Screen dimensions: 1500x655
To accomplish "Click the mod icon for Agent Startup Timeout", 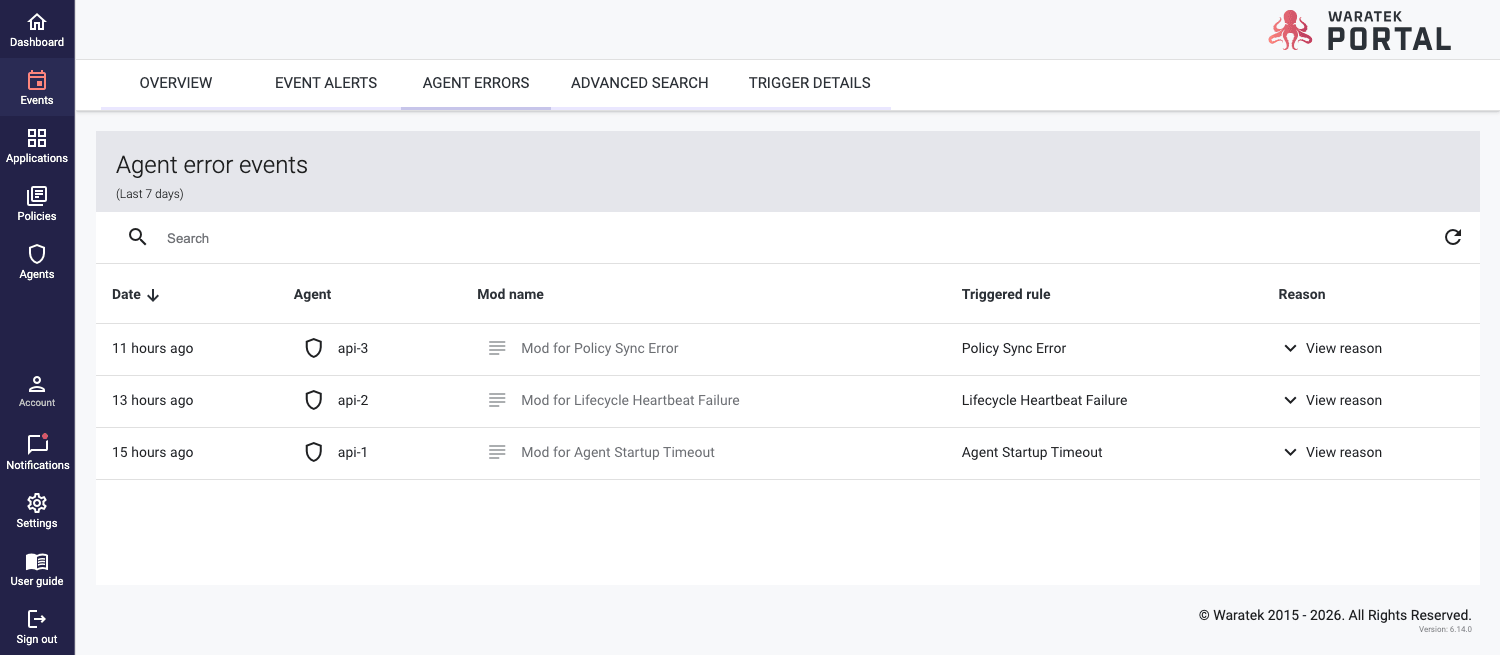I will (x=497, y=452).
